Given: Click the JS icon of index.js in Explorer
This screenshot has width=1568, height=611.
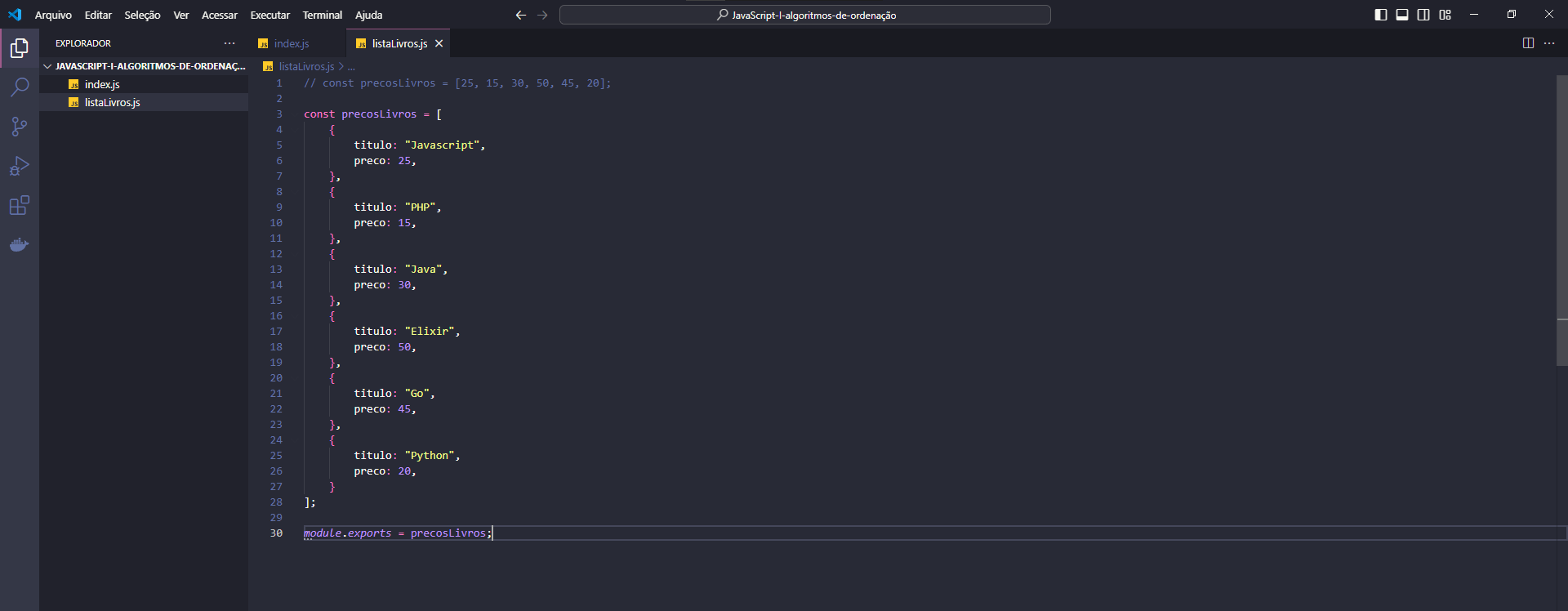Looking at the screenshot, I should tap(73, 84).
